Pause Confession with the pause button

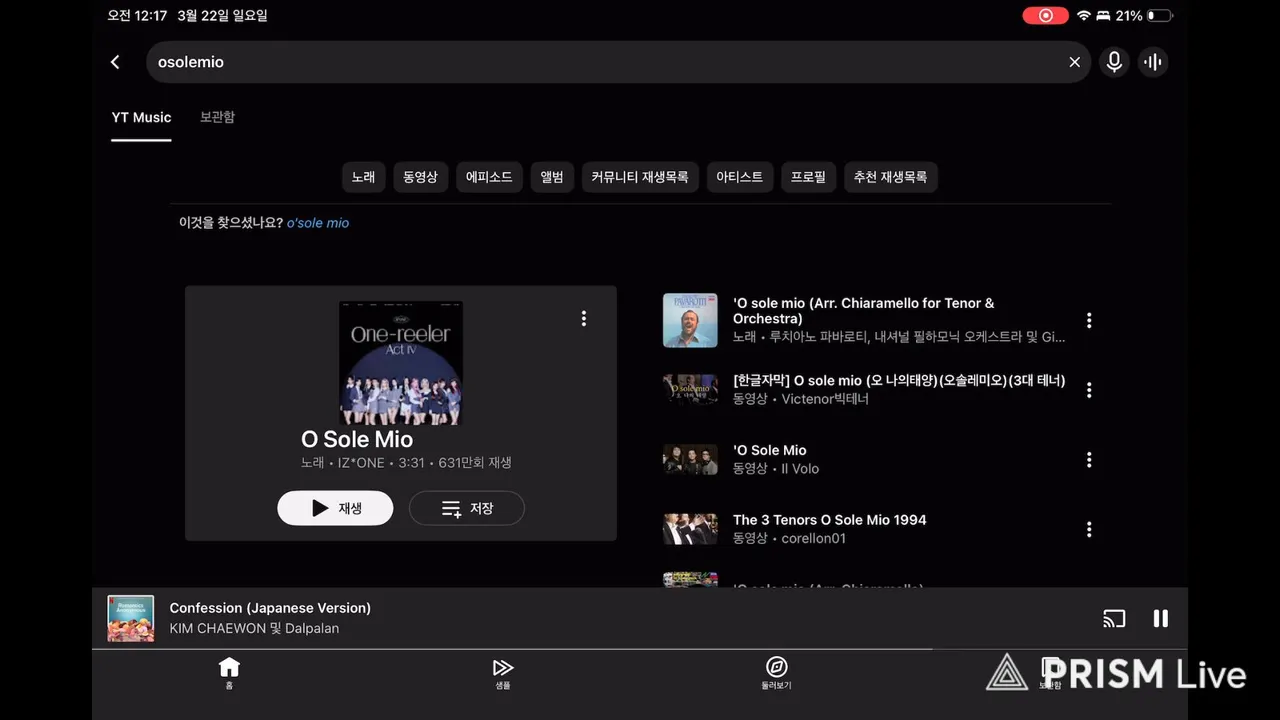(1161, 618)
